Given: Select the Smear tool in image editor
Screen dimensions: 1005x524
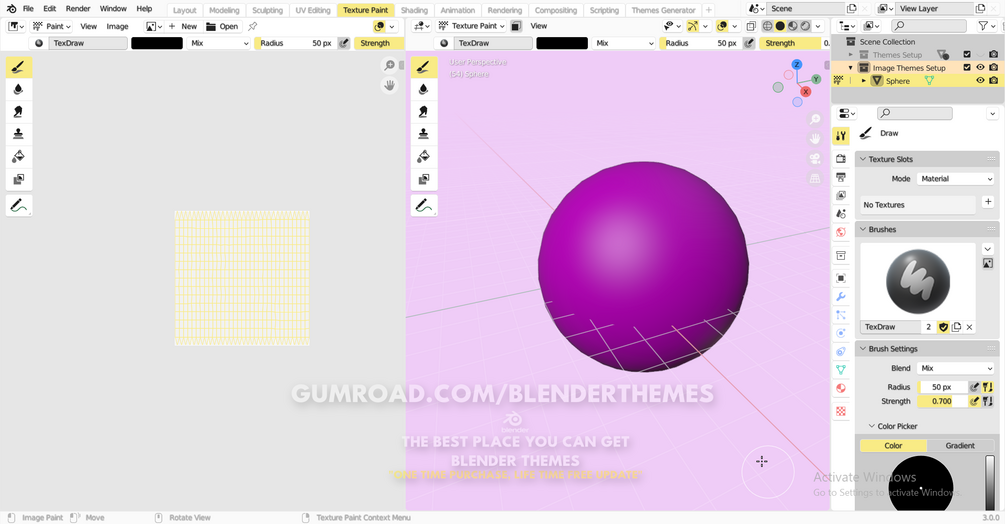Looking at the screenshot, I should click(19, 111).
